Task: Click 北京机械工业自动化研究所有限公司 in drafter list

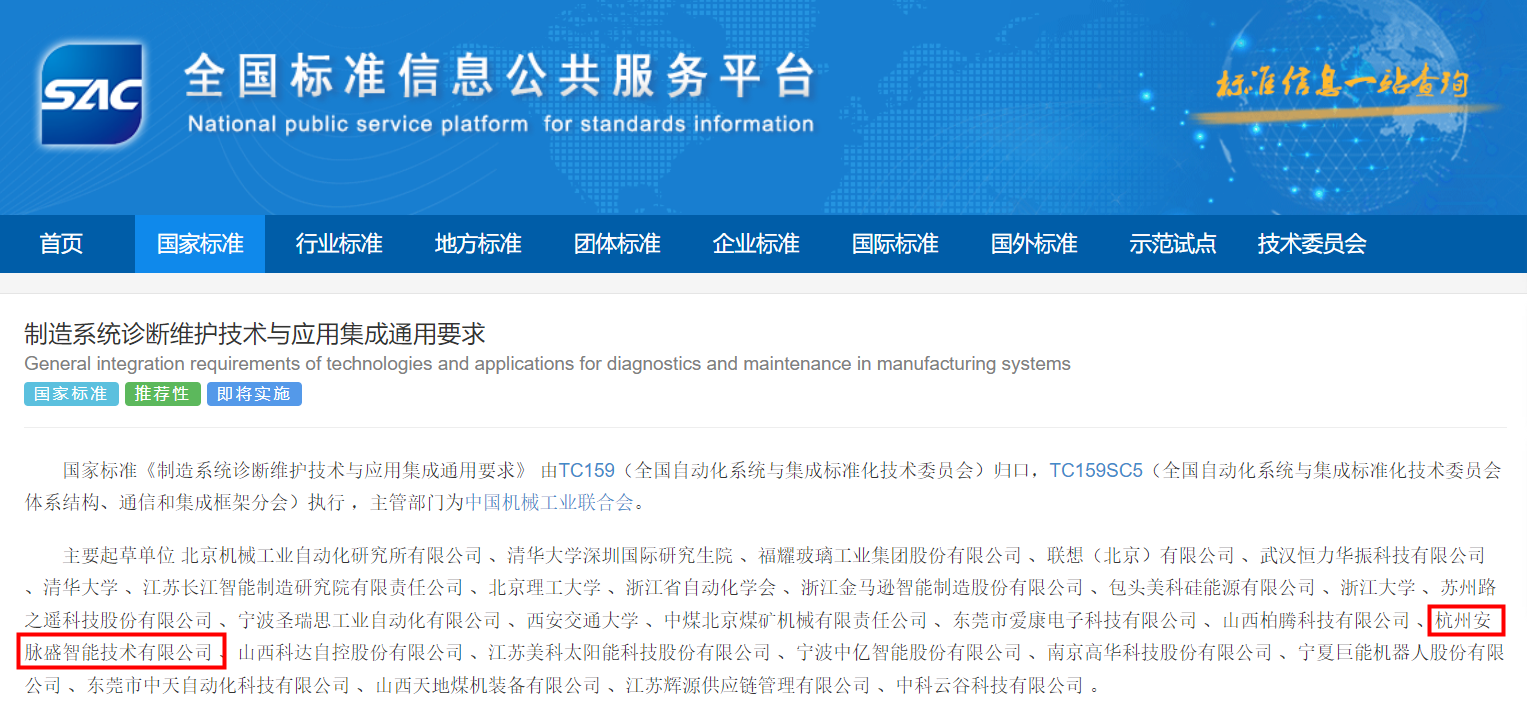Action: coord(333,556)
